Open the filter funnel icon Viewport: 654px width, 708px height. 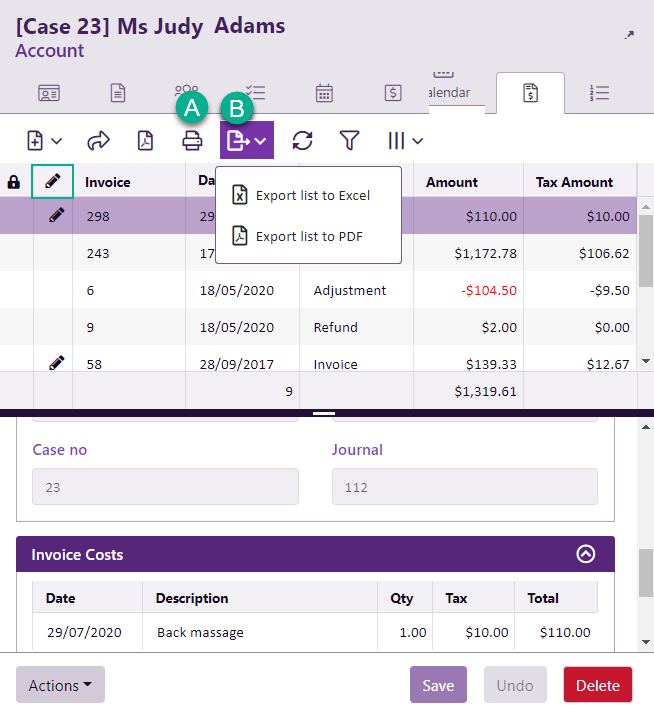click(349, 141)
